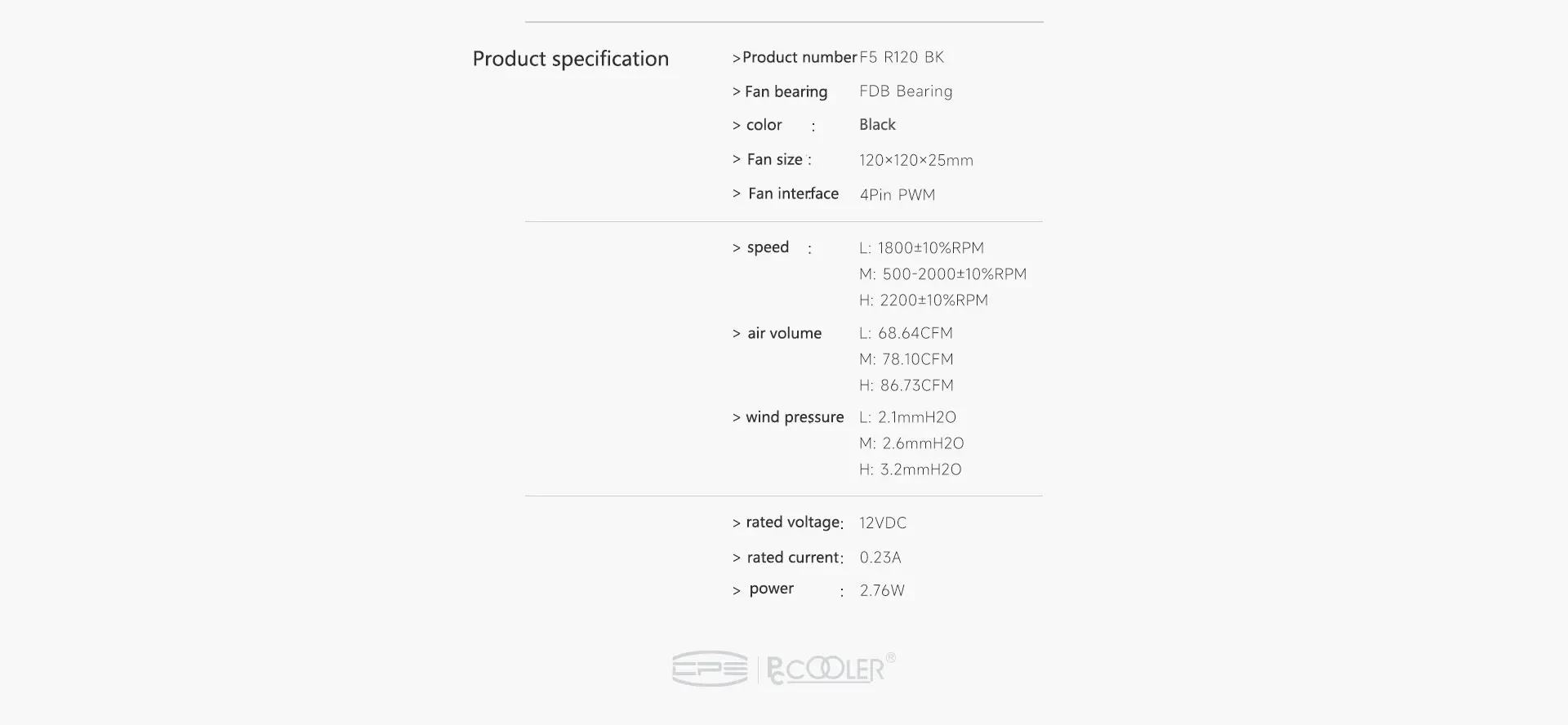Click the 120×120×25mm fan size value
Image resolution: width=1568 pixels, height=725 pixels.
click(x=915, y=160)
